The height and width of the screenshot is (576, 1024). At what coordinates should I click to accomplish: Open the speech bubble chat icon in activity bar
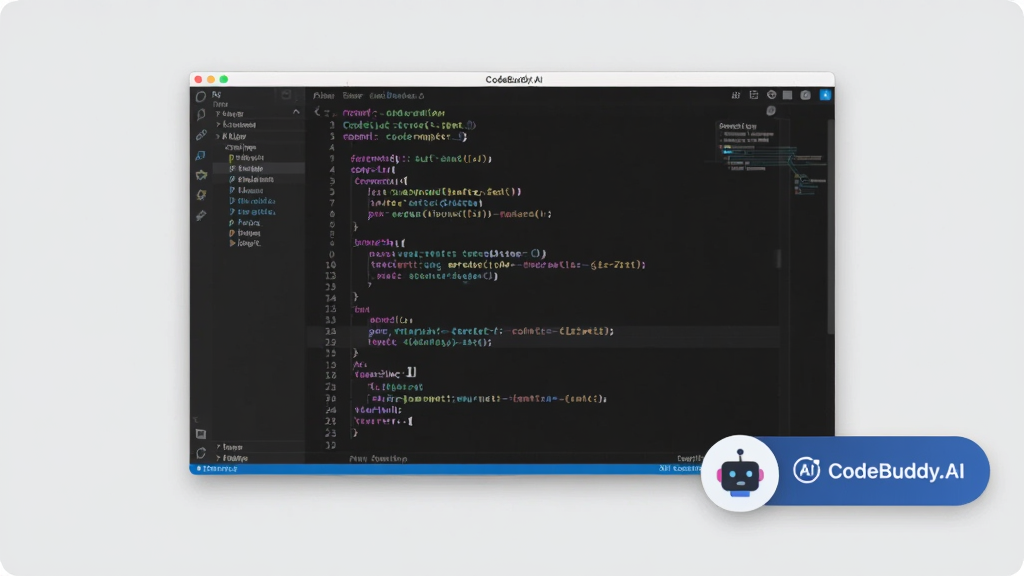200,116
